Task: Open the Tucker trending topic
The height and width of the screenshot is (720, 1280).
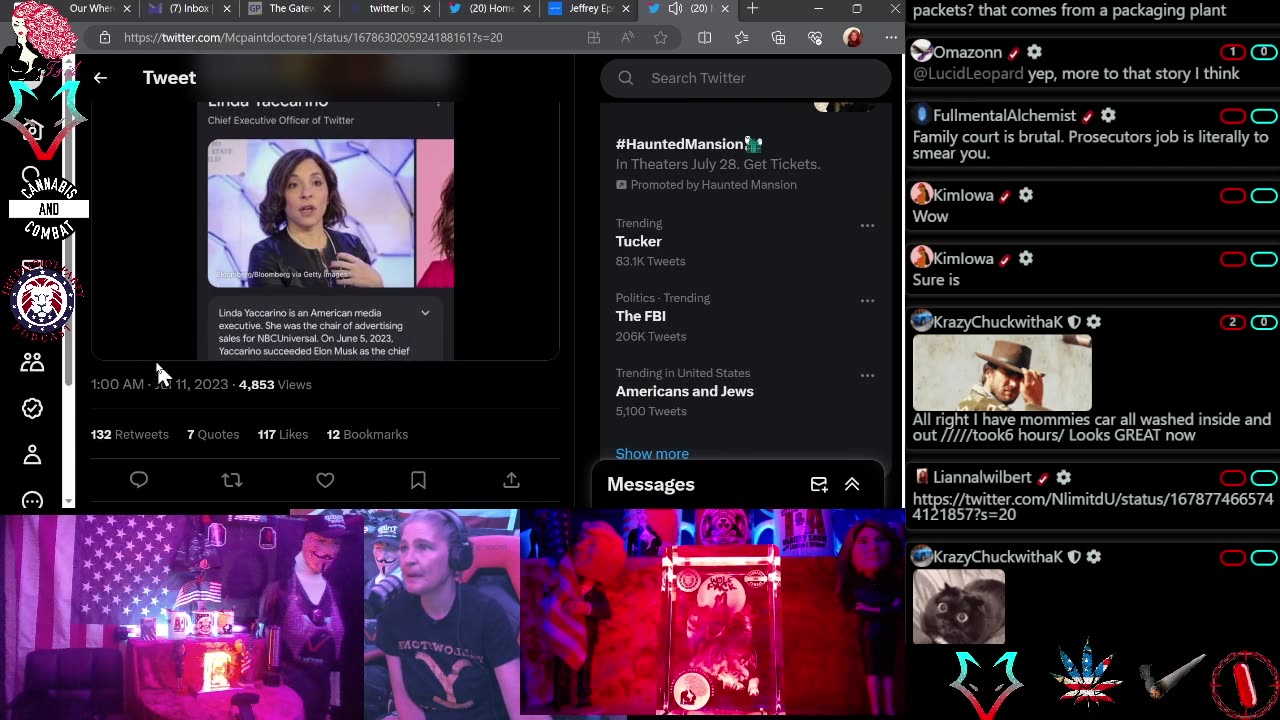Action: [x=639, y=241]
